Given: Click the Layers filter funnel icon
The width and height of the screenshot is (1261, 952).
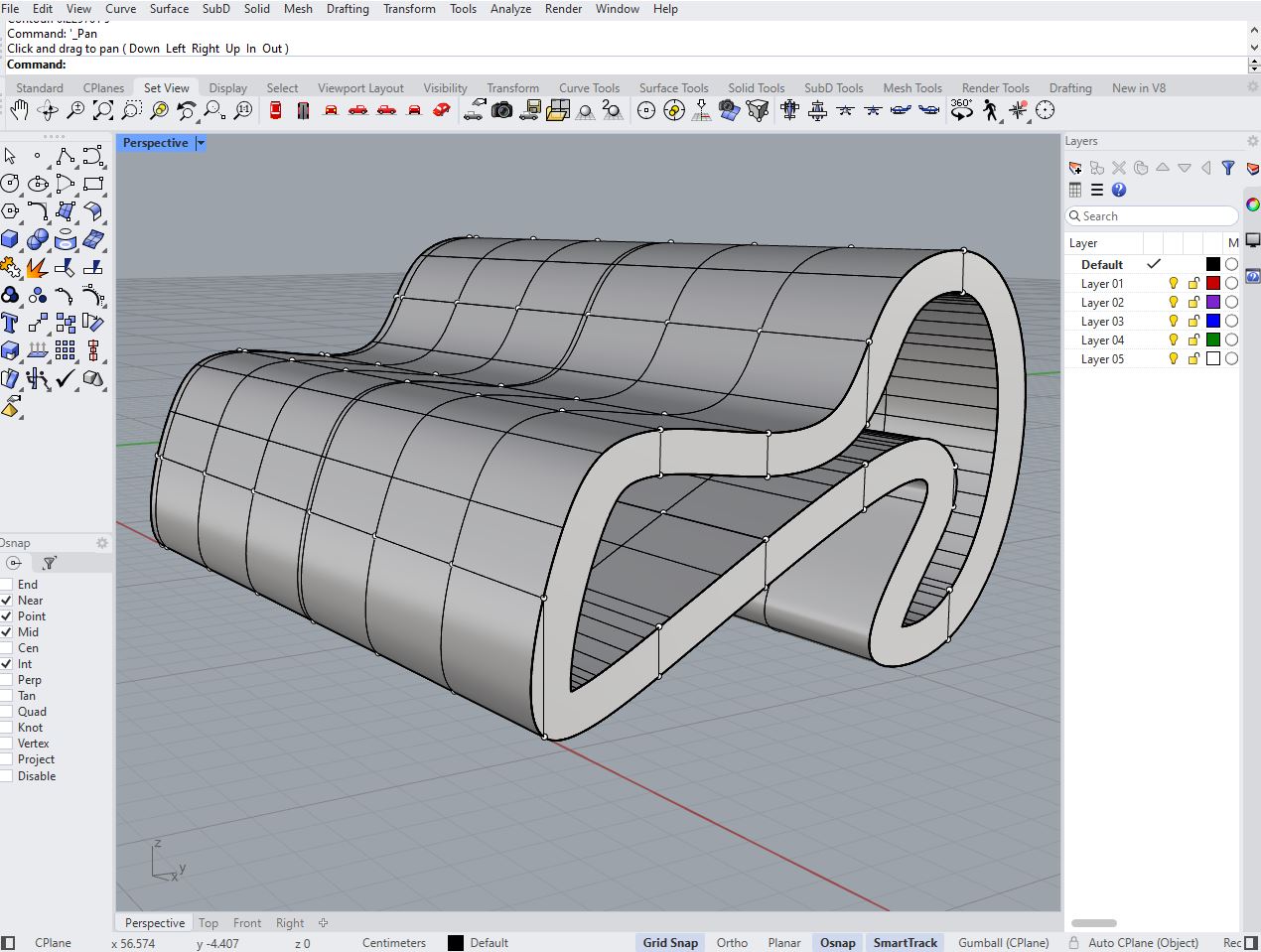Looking at the screenshot, I should pos(1228,168).
